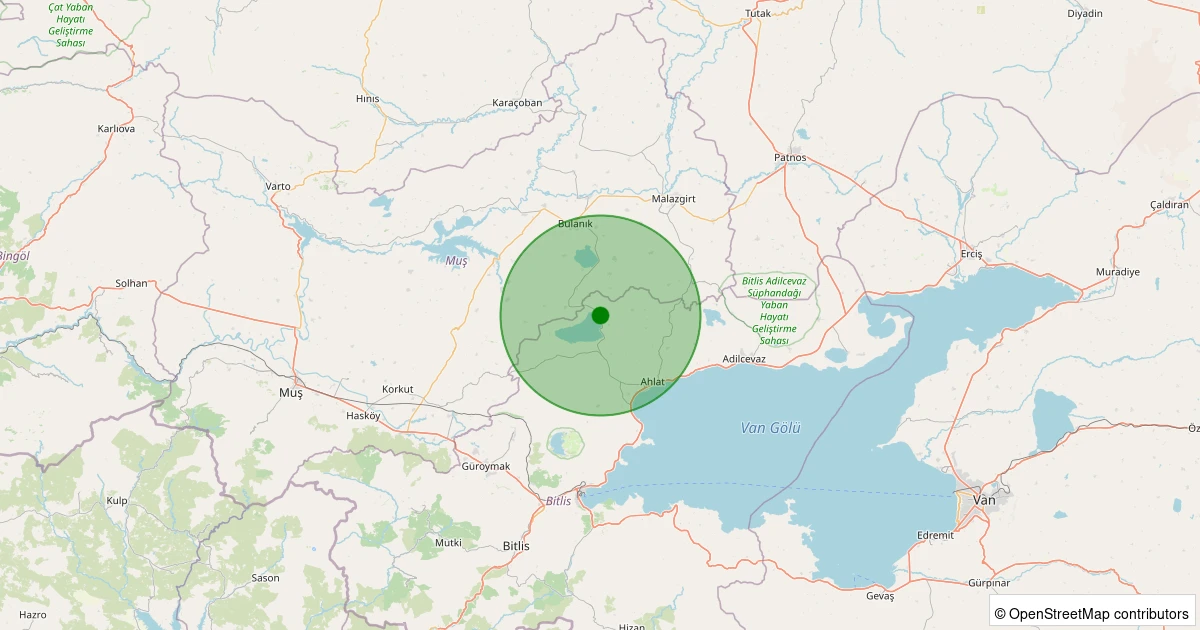Click the Patnos town label
Screen dimensions: 1200x630
[x=790, y=158]
